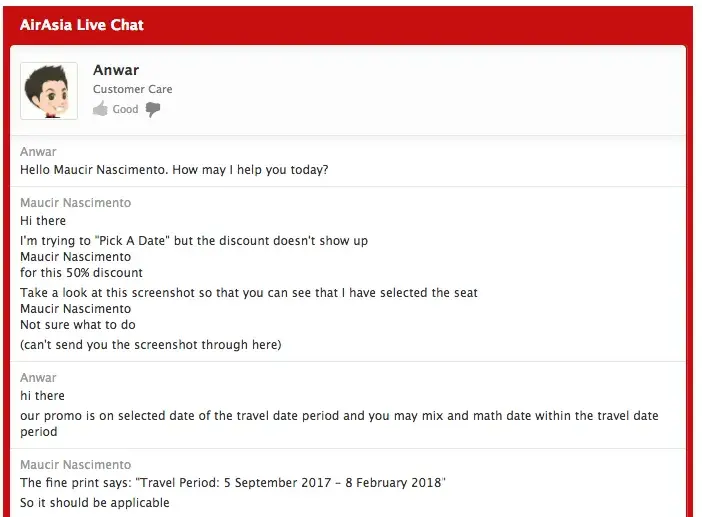702x517 pixels.
Task: Click the "can't send you the screenshot" message
Action: click(x=150, y=345)
